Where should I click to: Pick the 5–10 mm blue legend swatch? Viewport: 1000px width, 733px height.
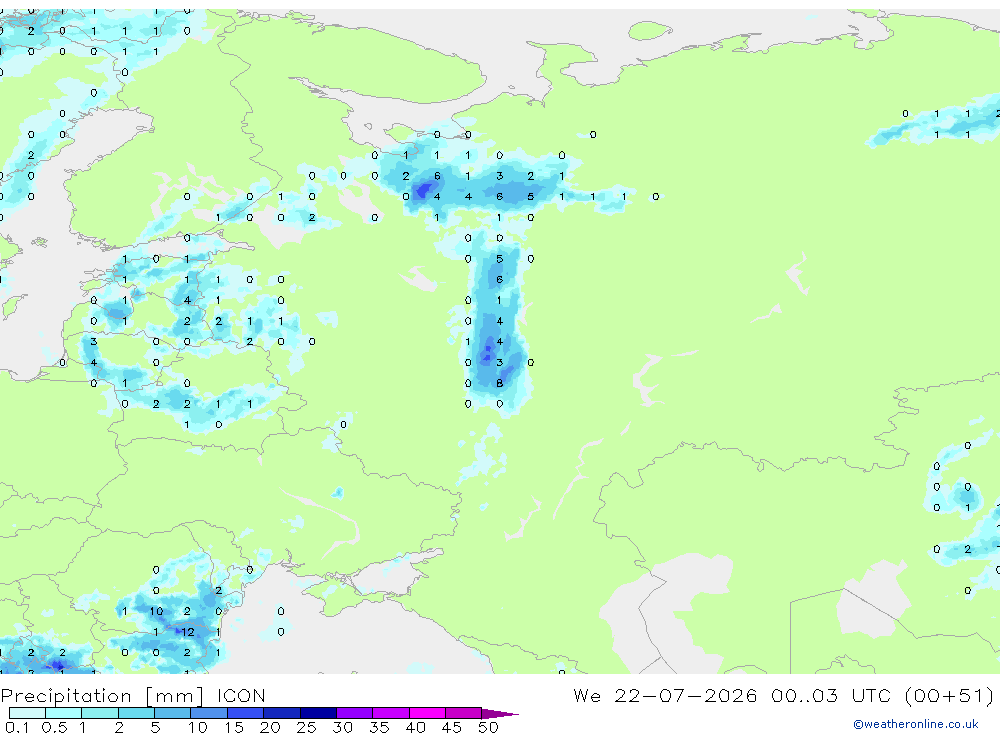tap(172, 713)
